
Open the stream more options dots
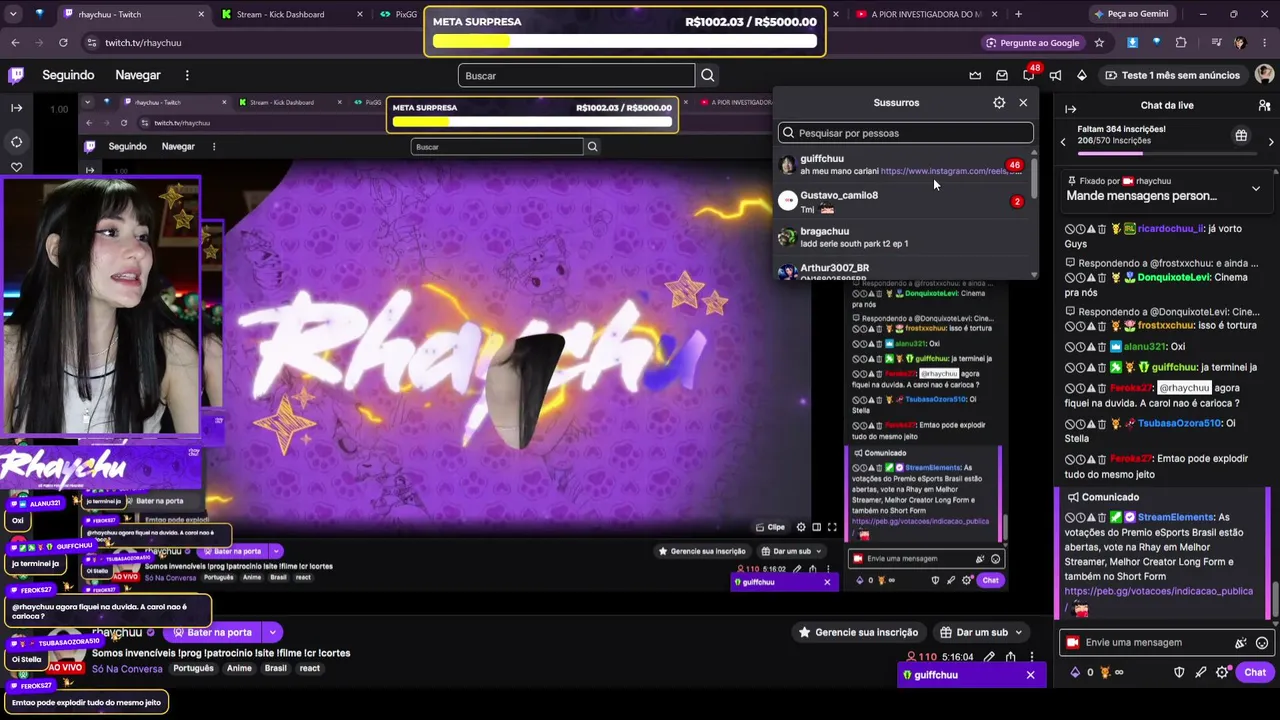(x=1032, y=657)
